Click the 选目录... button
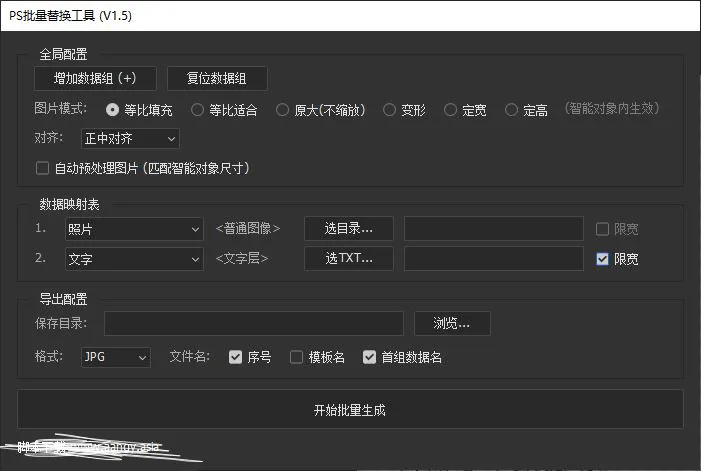 tap(349, 229)
